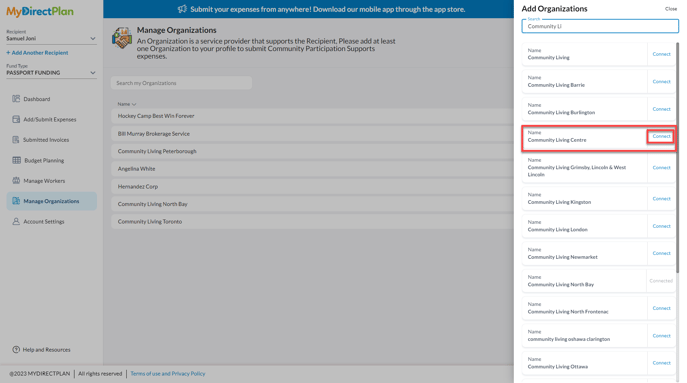687x383 pixels.
Task: Click Community Living Barrie name in results
Action: point(556,85)
